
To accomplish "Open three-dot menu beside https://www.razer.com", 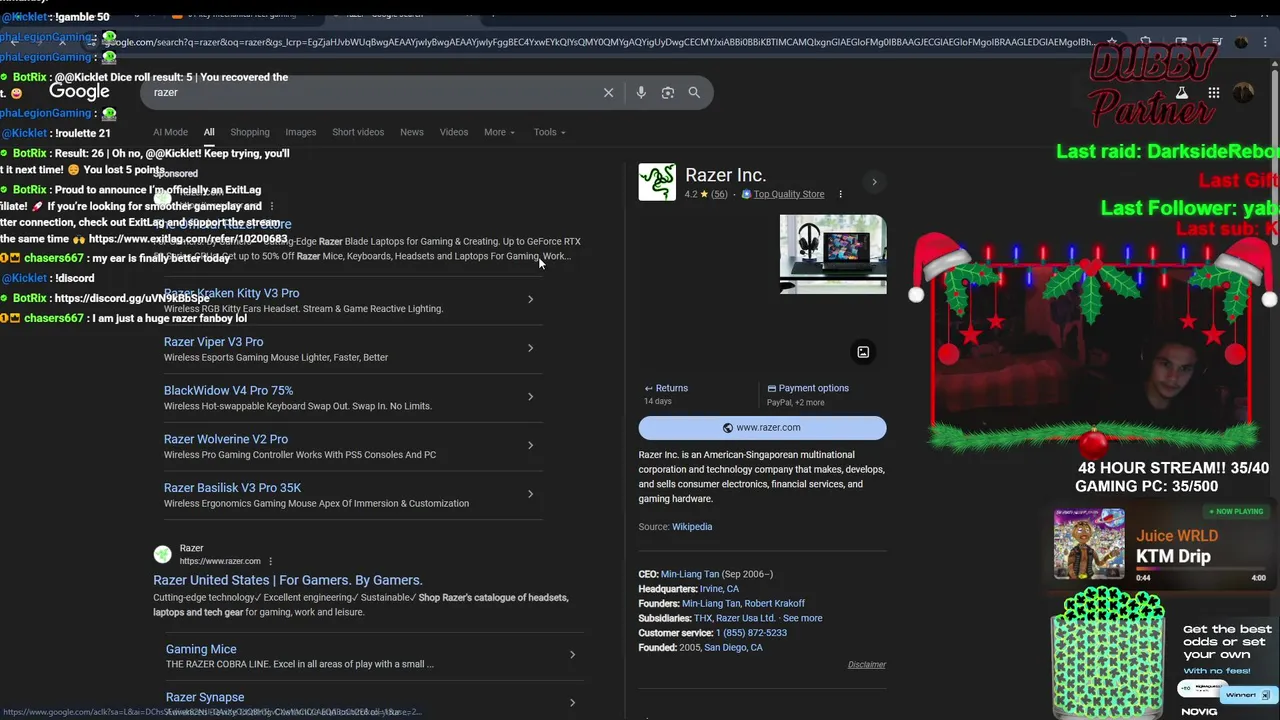I will click(x=270, y=561).
